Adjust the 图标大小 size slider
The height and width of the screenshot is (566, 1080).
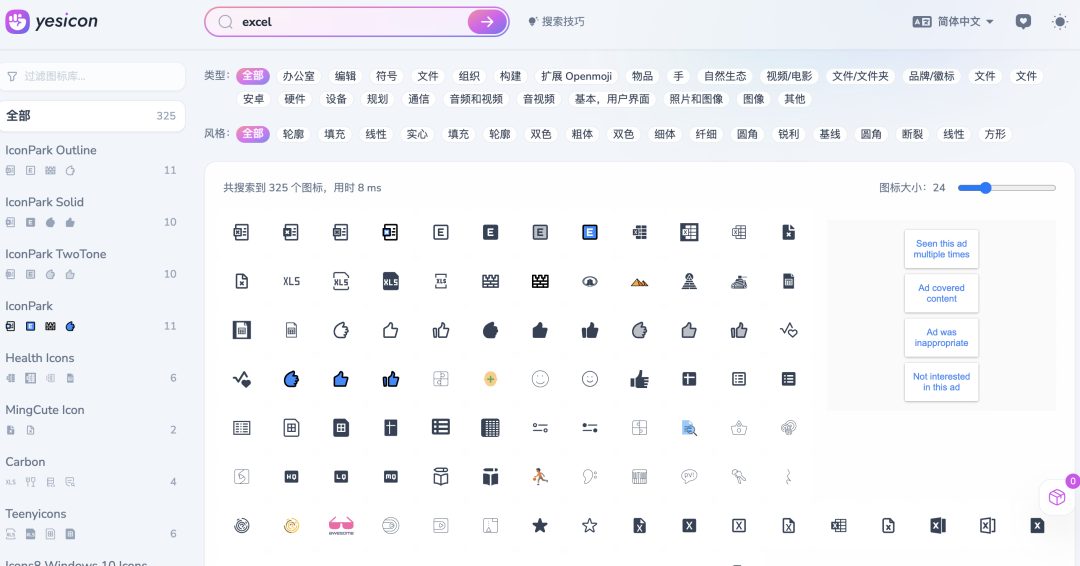(x=1006, y=188)
